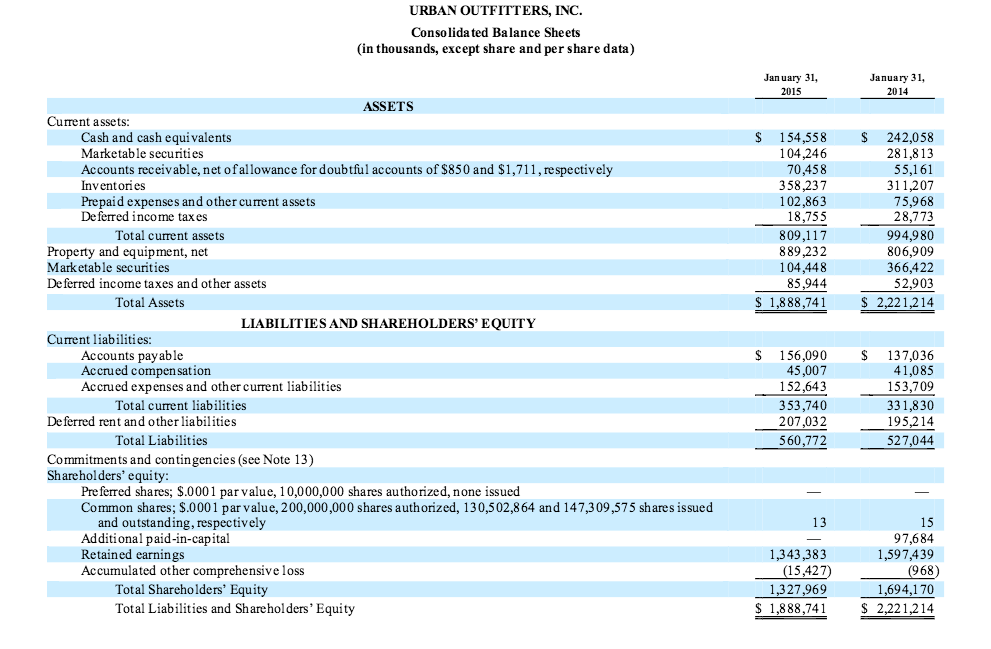
Task: Click accounts receivable value "55,161"
Action: point(914,169)
